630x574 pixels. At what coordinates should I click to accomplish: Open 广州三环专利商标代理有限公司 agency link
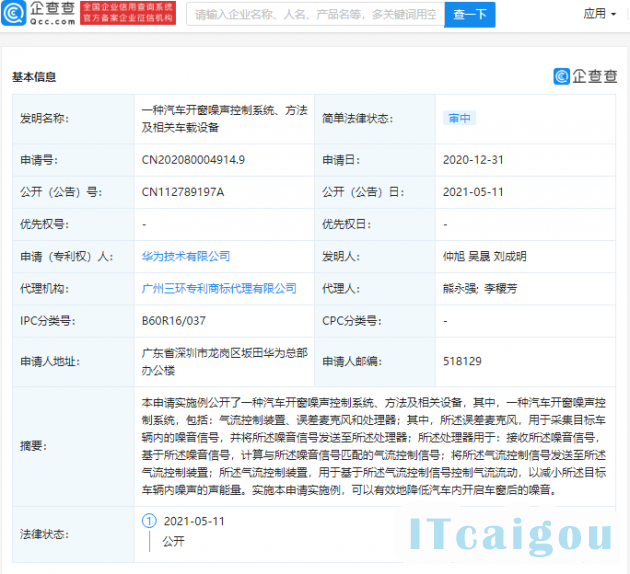pyautogui.click(x=219, y=288)
